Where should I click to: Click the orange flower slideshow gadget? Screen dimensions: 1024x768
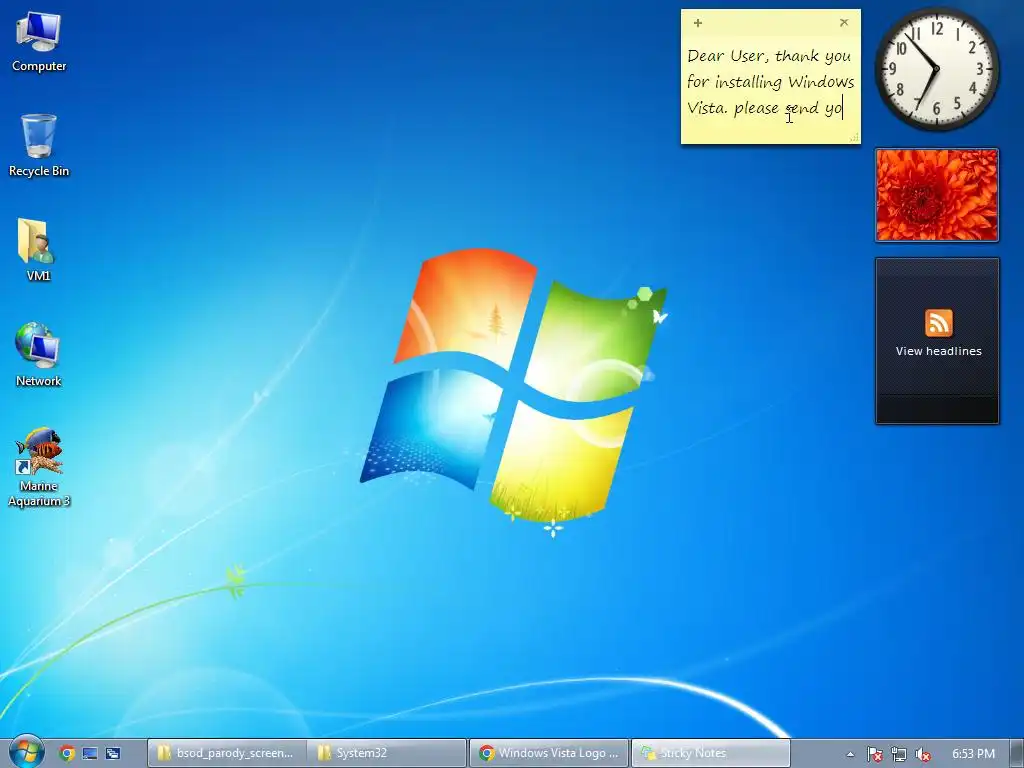click(936, 195)
